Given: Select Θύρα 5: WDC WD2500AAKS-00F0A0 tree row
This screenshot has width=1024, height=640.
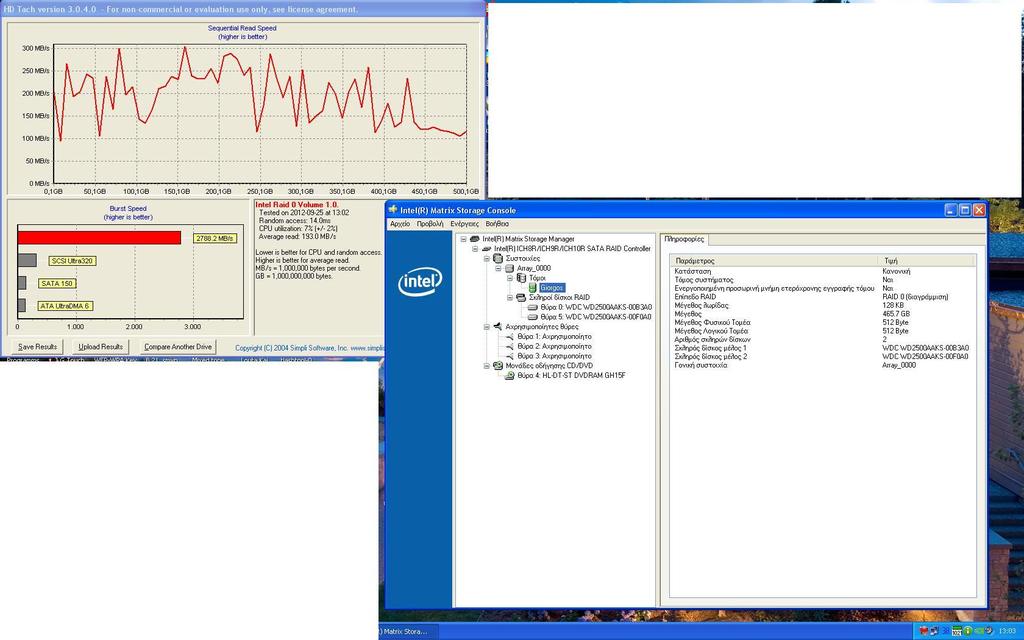Looking at the screenshot, I should 596,317.
